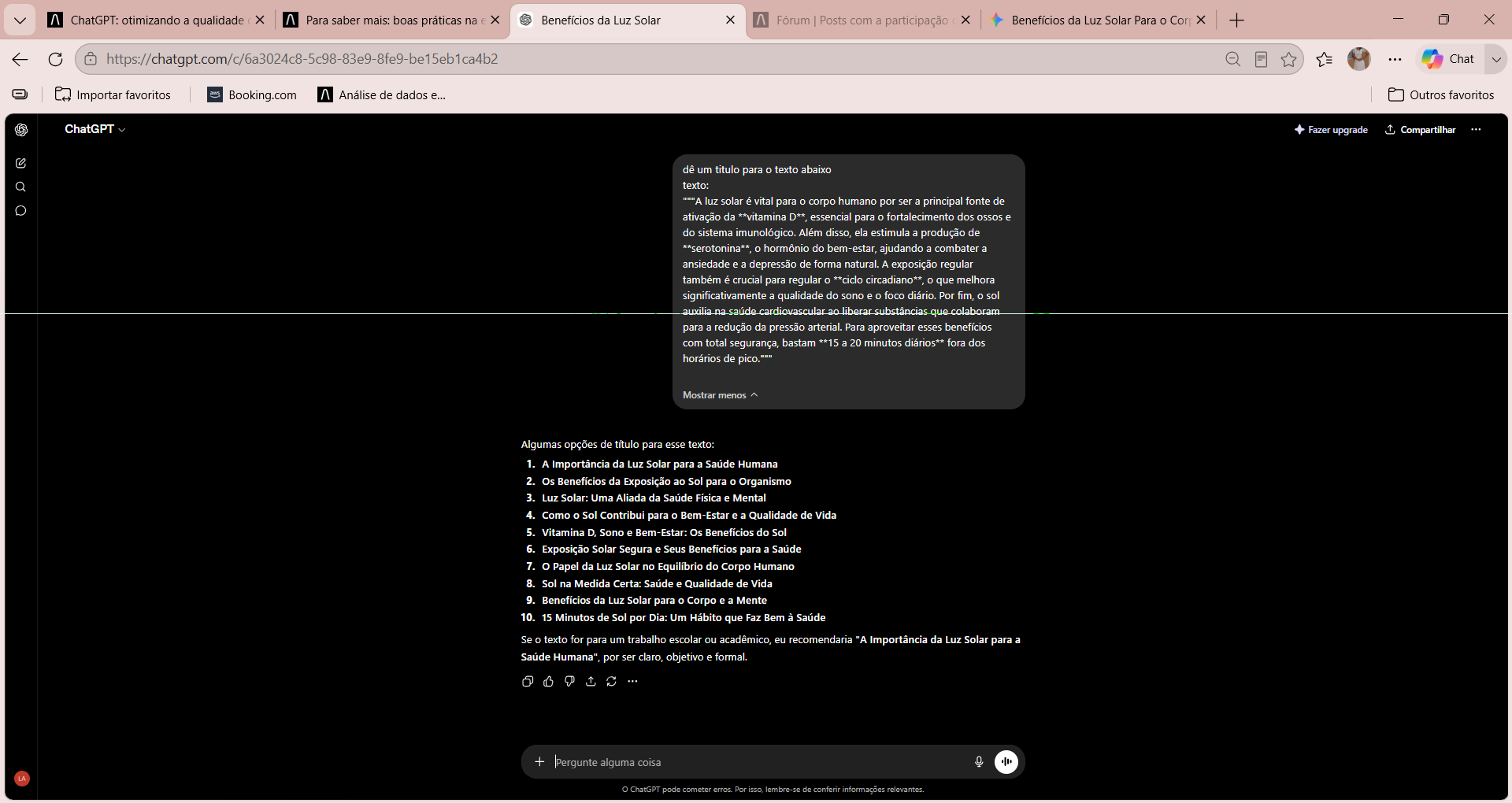1512x803 pixels.
Task: Expand the Copilot Chat dropdown arrow
Action: pos(1496,59)
